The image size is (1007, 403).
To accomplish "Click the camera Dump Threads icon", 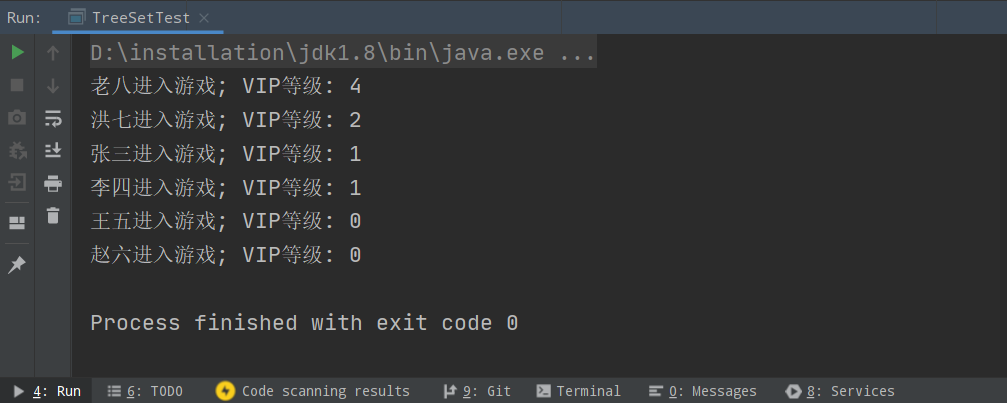I will click(17, 118).
